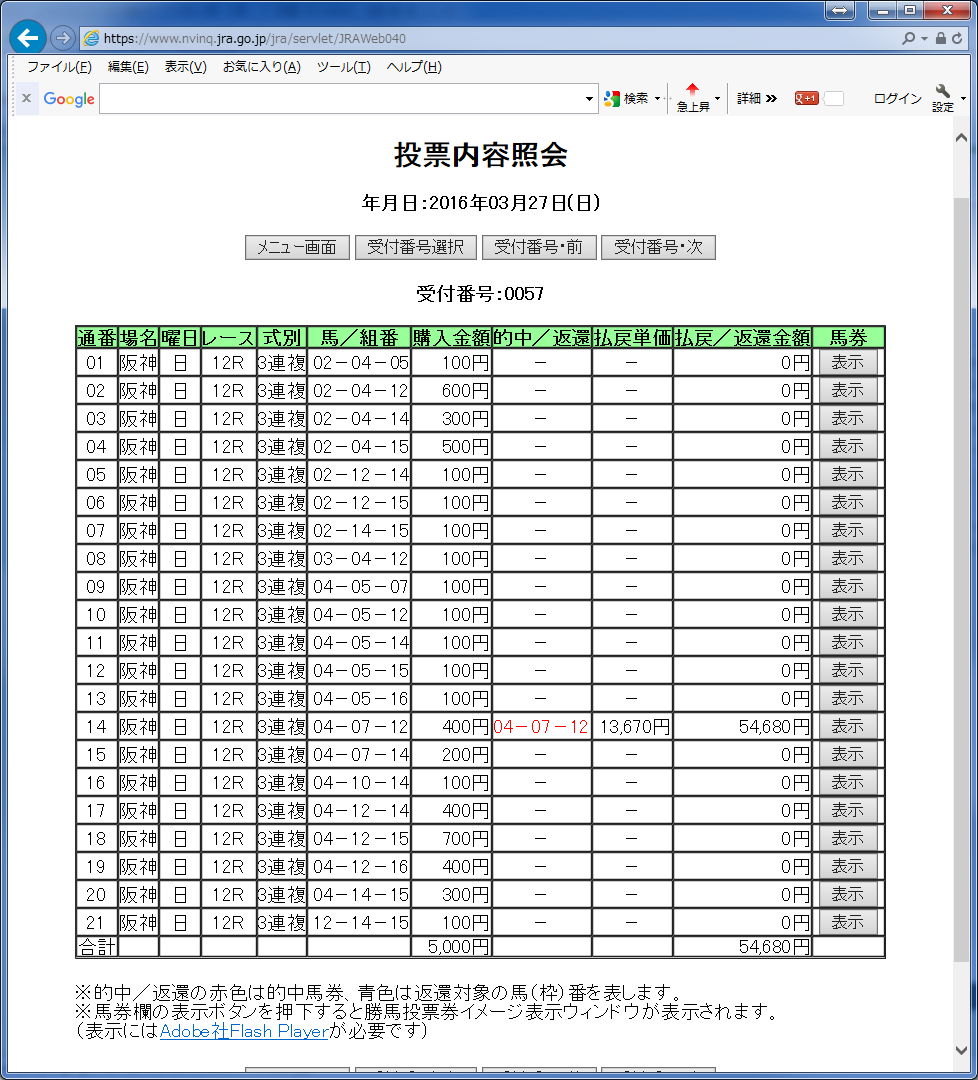Open address bar search dropdown arrow
978x1080 pixels.
(x=924, y=39)
